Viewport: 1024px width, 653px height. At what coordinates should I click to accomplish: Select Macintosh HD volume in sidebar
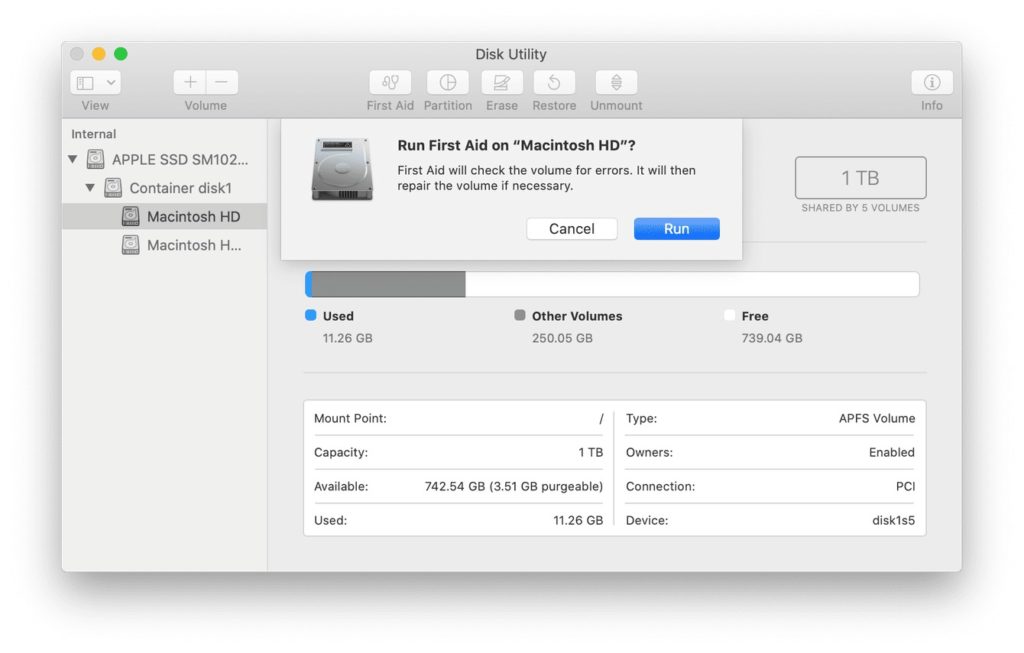pyautogui.click(x=165, y=216)
